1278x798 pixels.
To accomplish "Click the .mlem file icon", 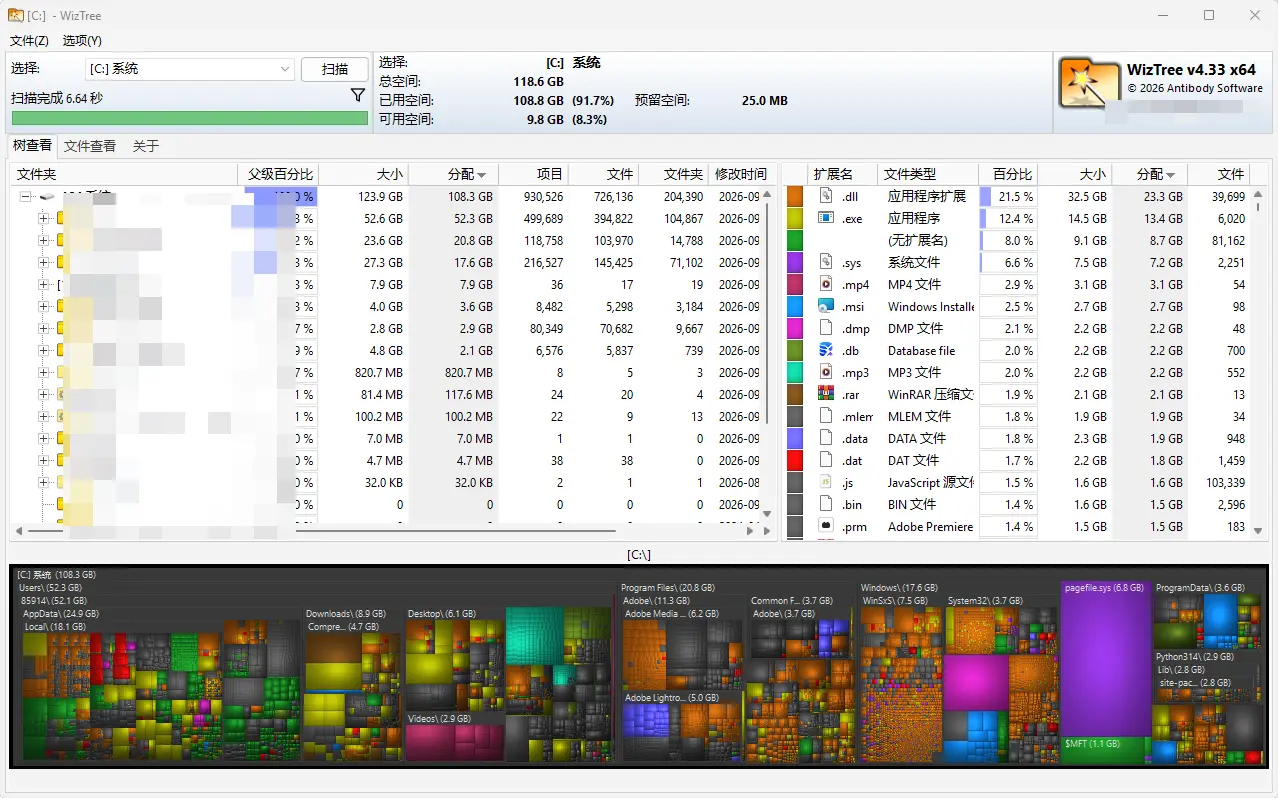I will click(826, 416).
